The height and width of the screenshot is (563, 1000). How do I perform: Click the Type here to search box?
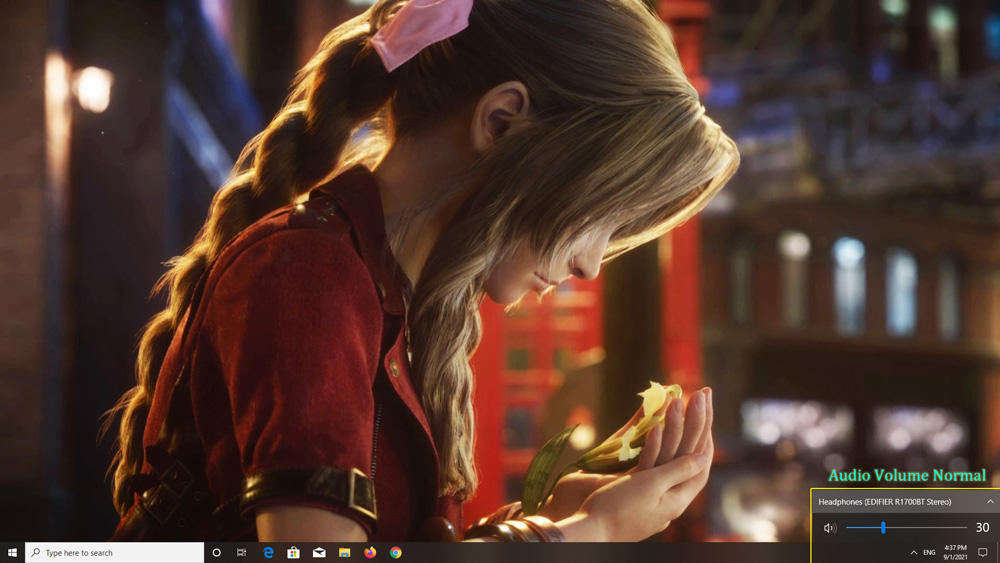click(x=115, y=553)
